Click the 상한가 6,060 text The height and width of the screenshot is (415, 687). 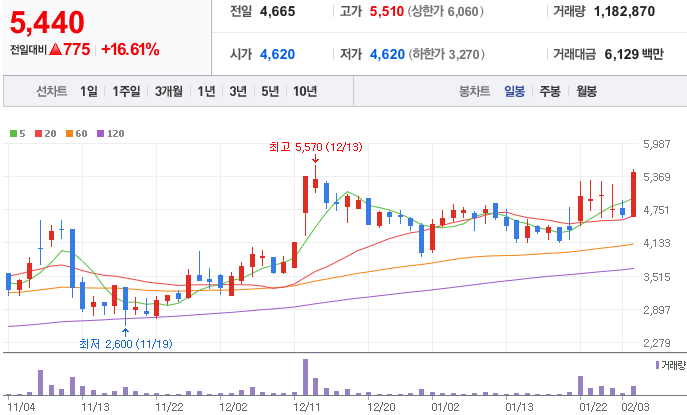coord(446,11)
